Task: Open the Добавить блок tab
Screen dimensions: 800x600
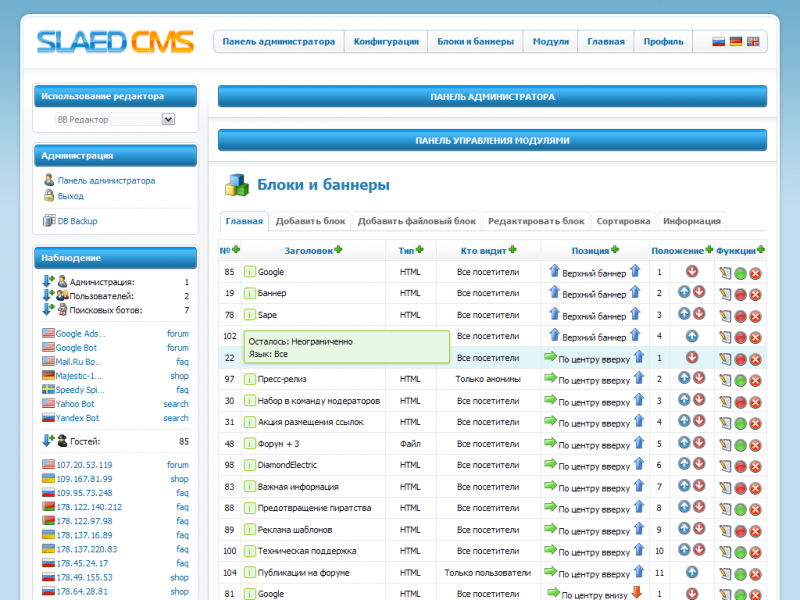Action: [312, 221]
